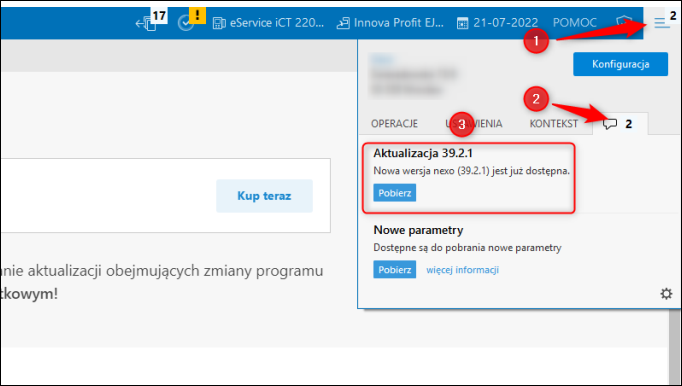Switch to the USTAWIENIA tab
Viewport: 682px width, 386px height.
coord(474,124)
